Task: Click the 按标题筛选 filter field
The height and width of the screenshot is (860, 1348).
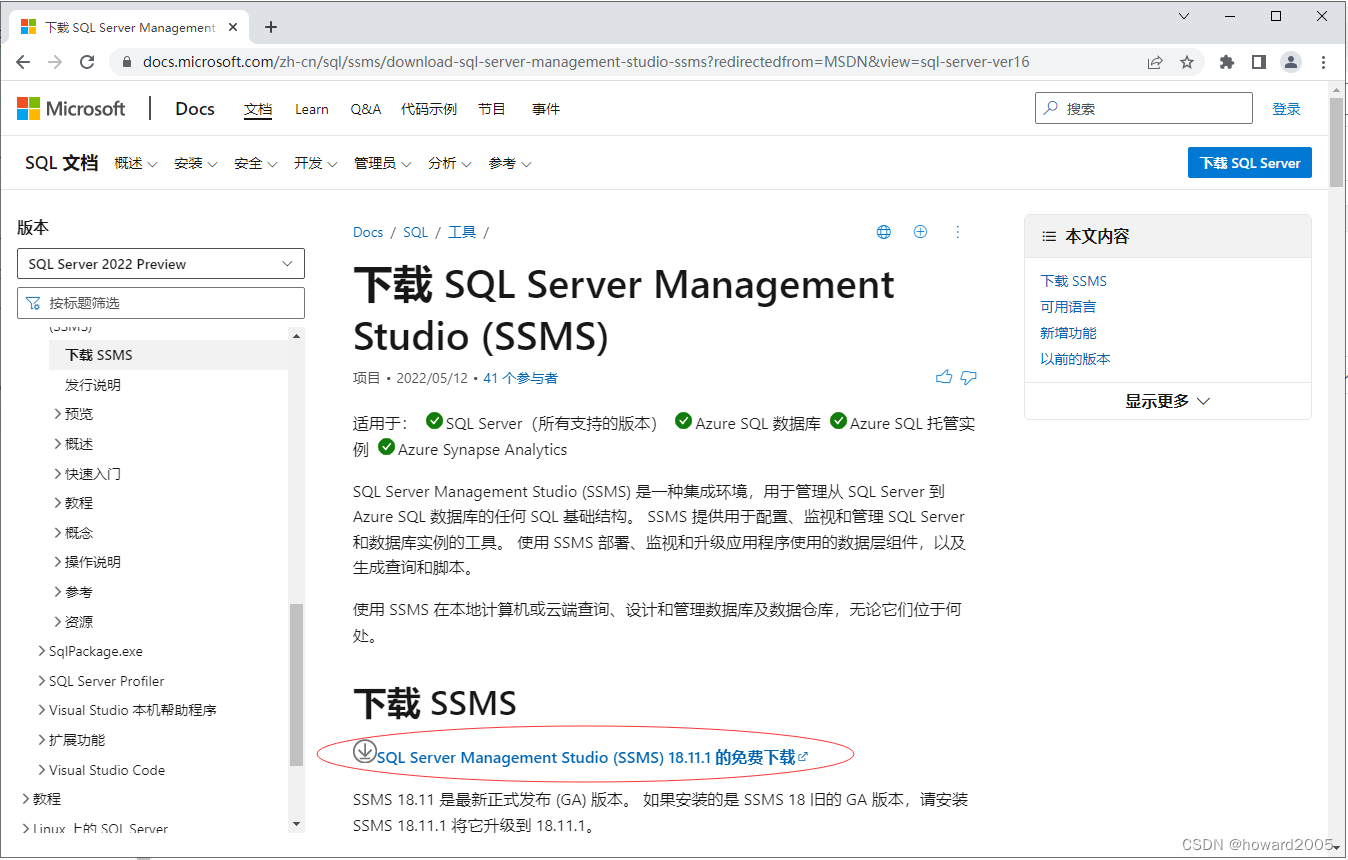Action: coord(161,303)
